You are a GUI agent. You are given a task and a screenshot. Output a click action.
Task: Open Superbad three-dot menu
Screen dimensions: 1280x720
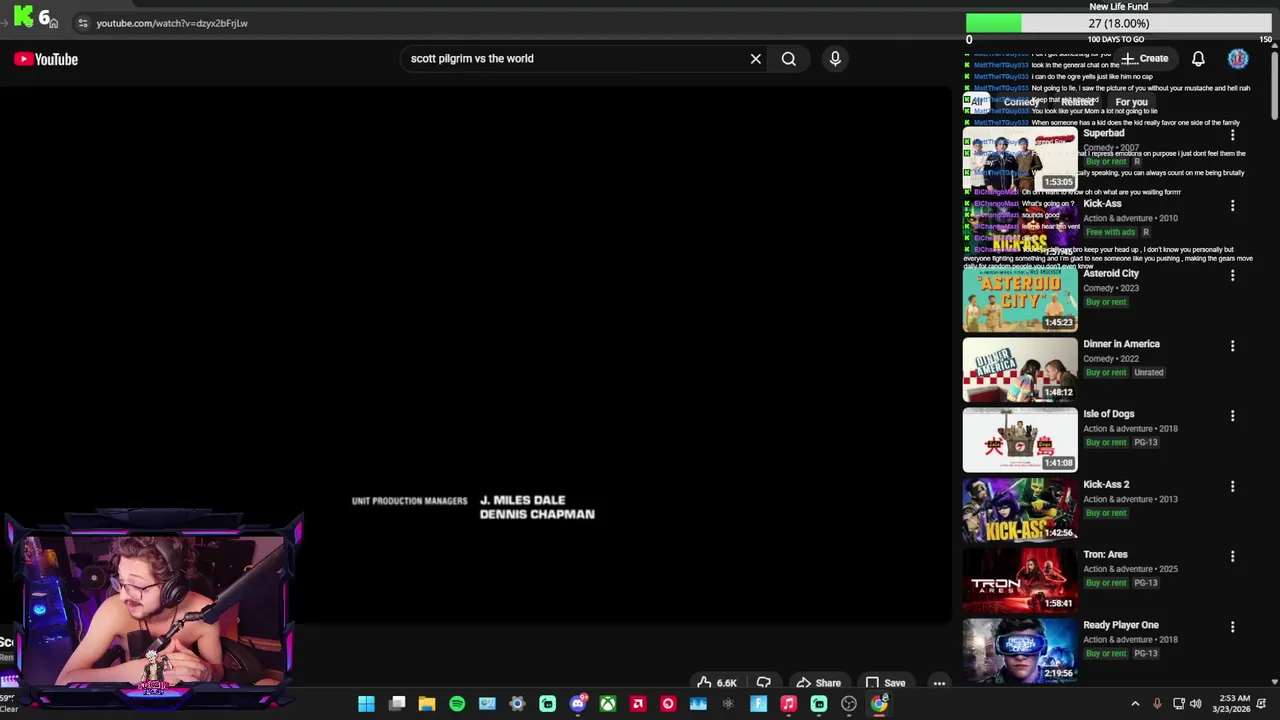pos(1232,135)
